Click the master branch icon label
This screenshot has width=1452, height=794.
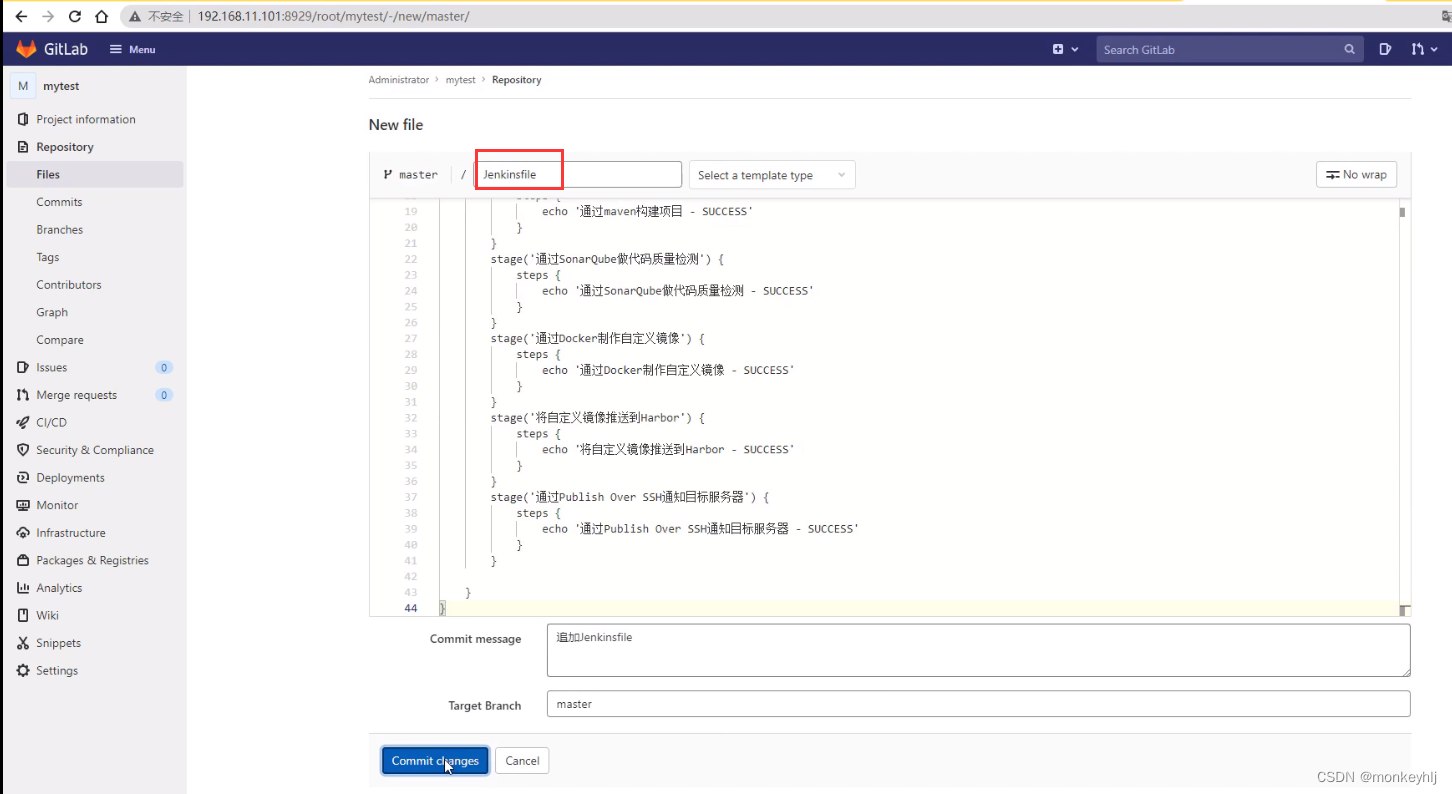point(410,175)
